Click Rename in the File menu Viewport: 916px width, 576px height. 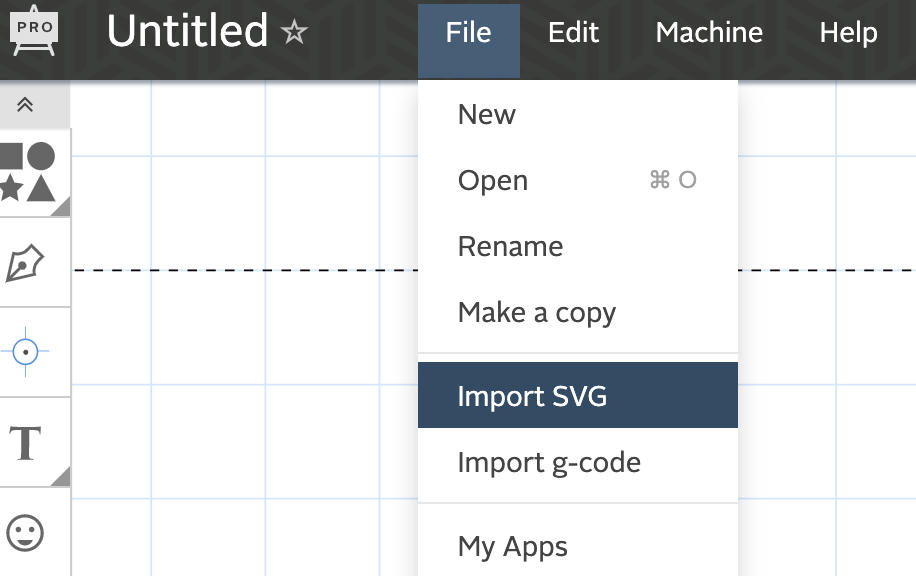[510, 247]
